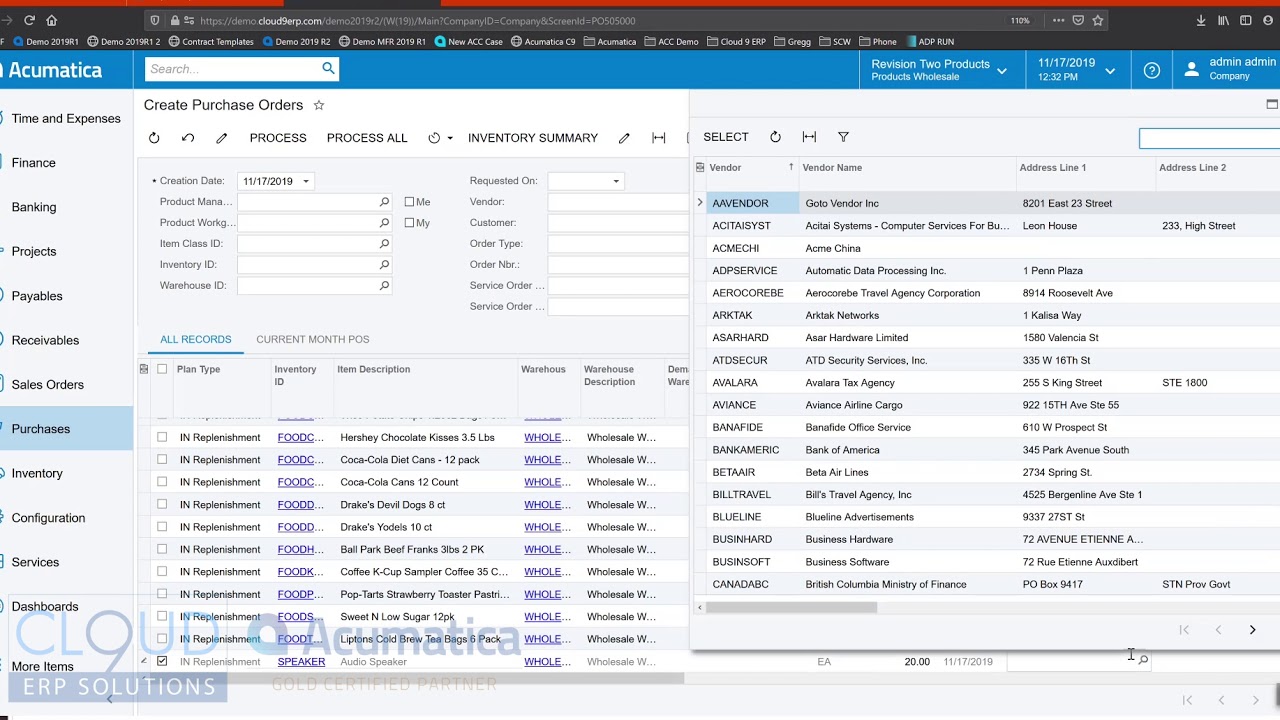This screenshot has height=720, width=1280.
Task: Click the search magnifier icon in top bar
Action: 328,68
